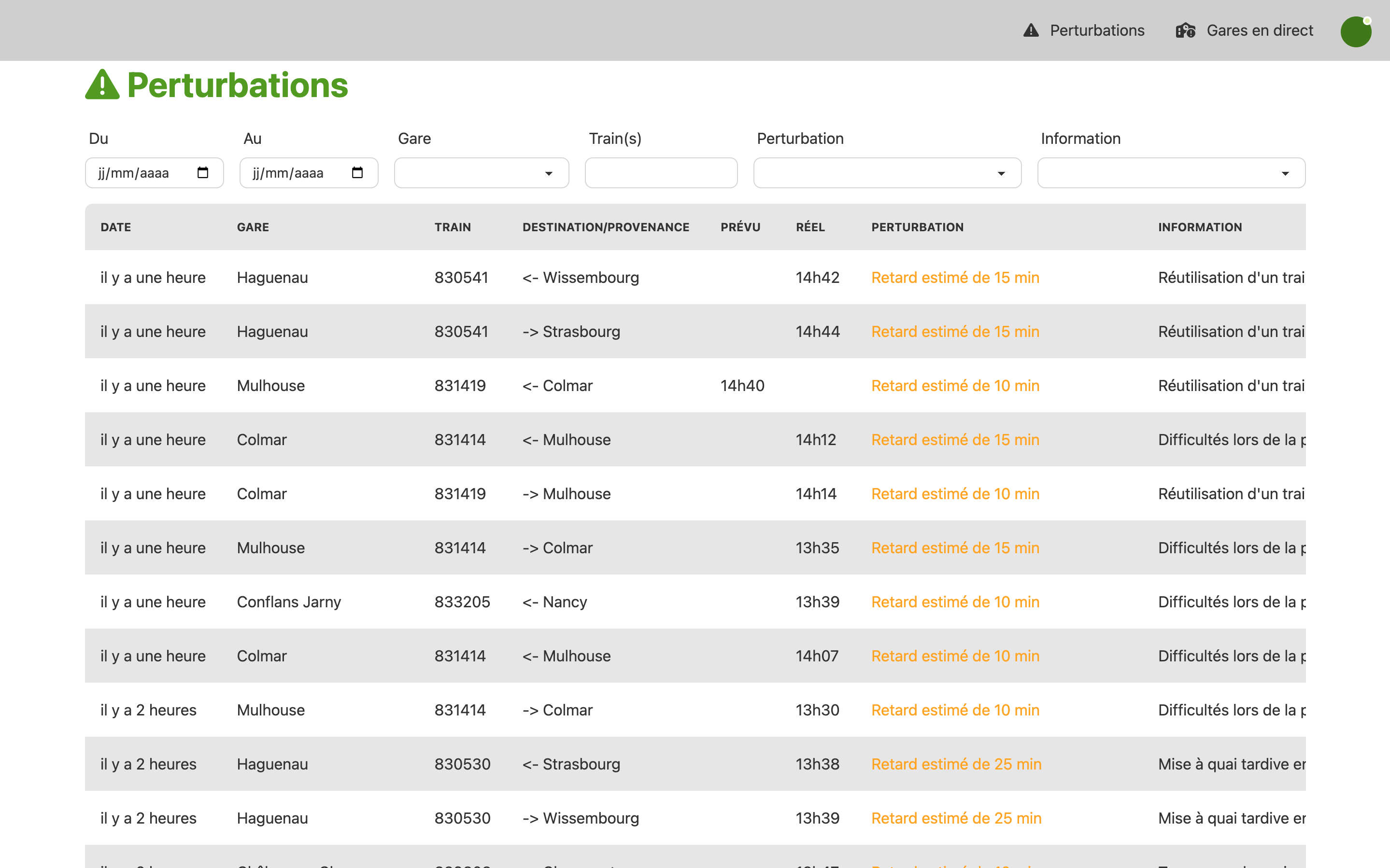
Task: Open the Du date calendar picker icon
Action: (203, 173)
